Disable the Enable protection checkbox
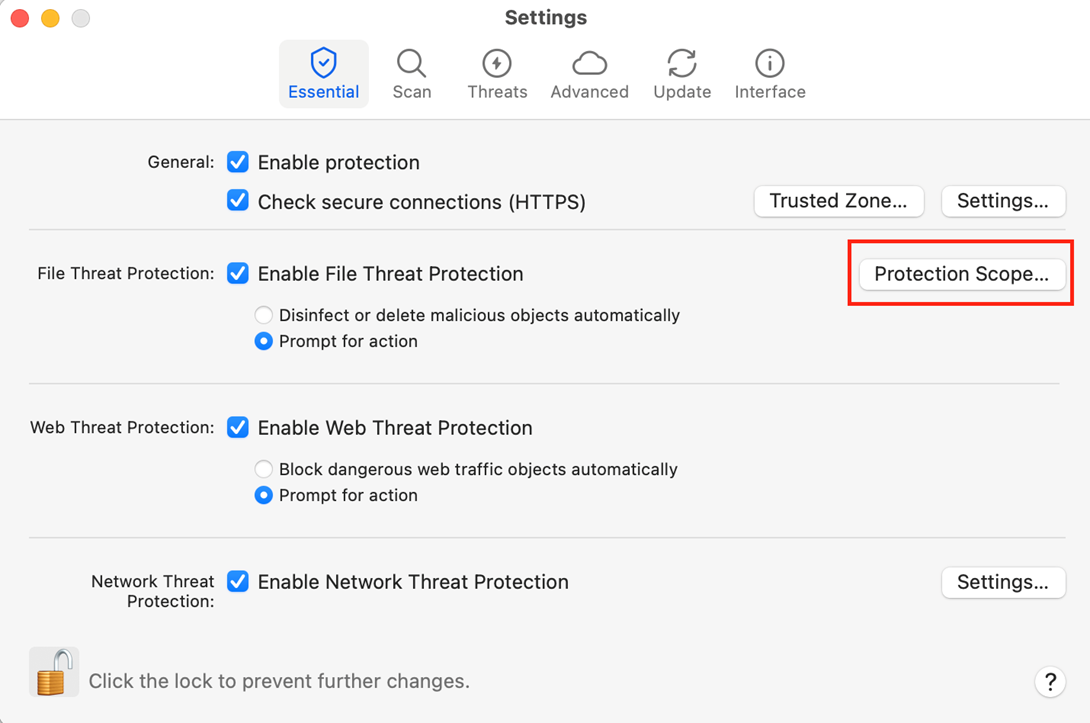The height and width of the screenshot is (723, 1090). click(238, 162)
